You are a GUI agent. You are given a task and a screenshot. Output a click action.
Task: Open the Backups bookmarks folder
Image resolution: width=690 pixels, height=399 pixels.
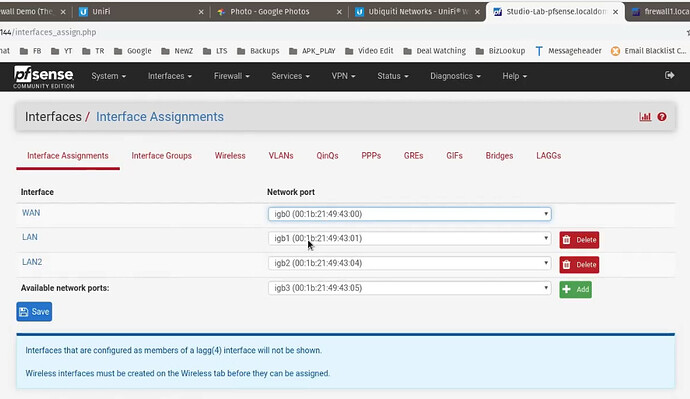pos(258,51)
